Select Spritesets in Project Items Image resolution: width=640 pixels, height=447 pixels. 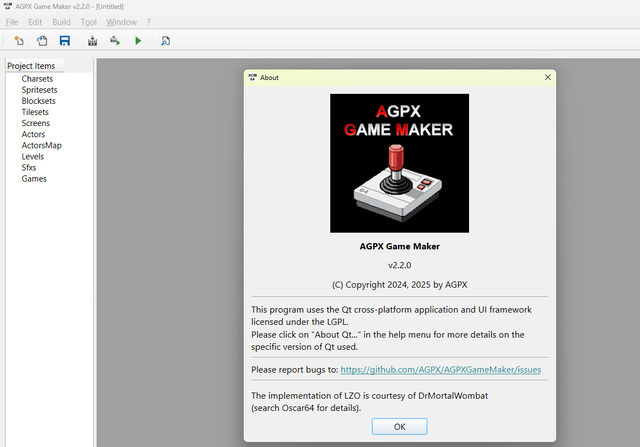(39, 90)
